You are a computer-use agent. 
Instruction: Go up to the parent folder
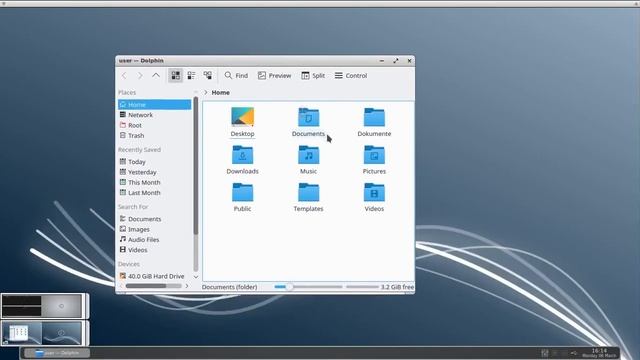coord(156,76)
